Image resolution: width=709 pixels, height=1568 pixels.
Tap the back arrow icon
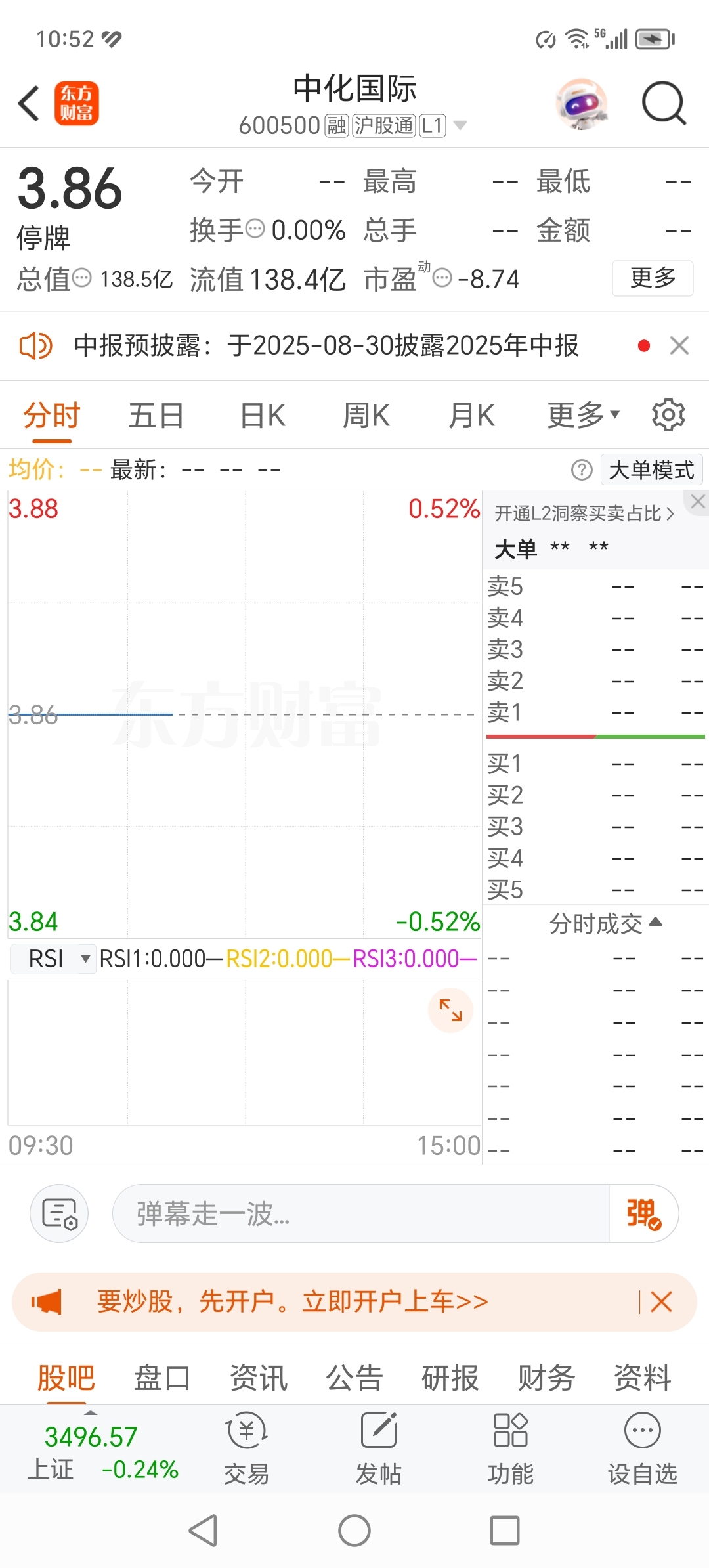[x=30, y=103]
